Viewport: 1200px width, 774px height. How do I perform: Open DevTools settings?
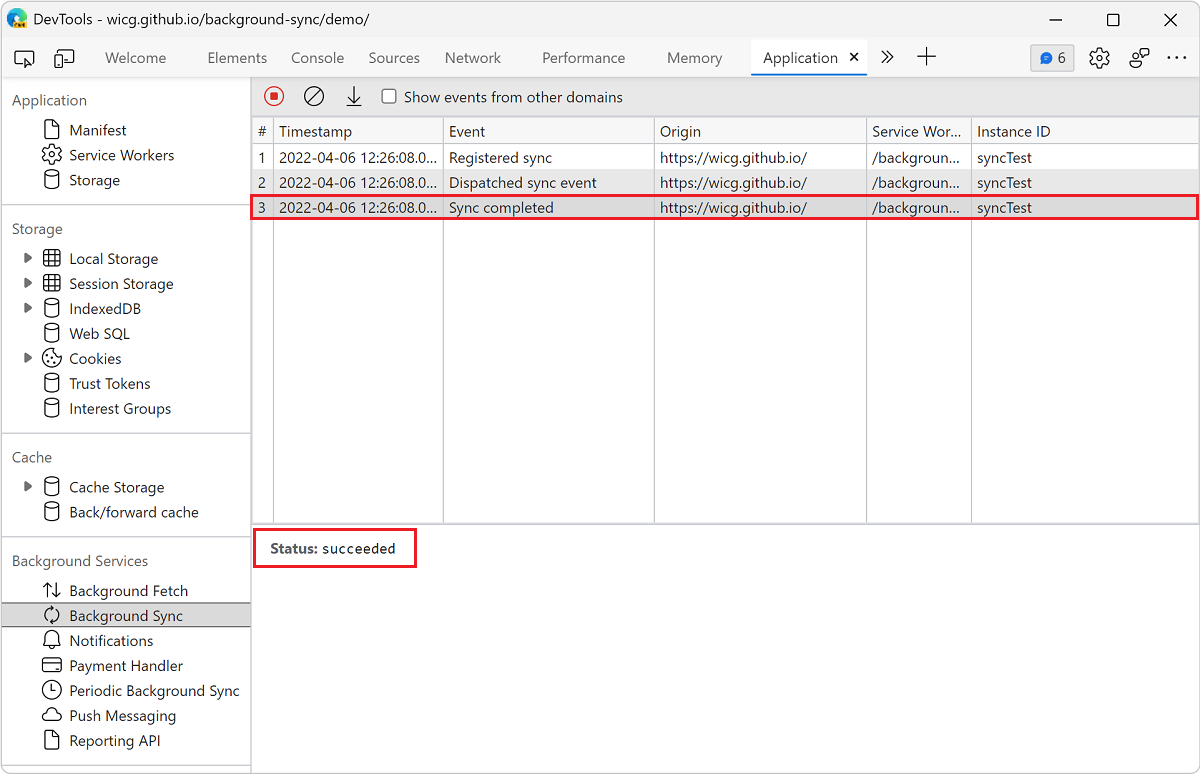tap(1099, 57)
